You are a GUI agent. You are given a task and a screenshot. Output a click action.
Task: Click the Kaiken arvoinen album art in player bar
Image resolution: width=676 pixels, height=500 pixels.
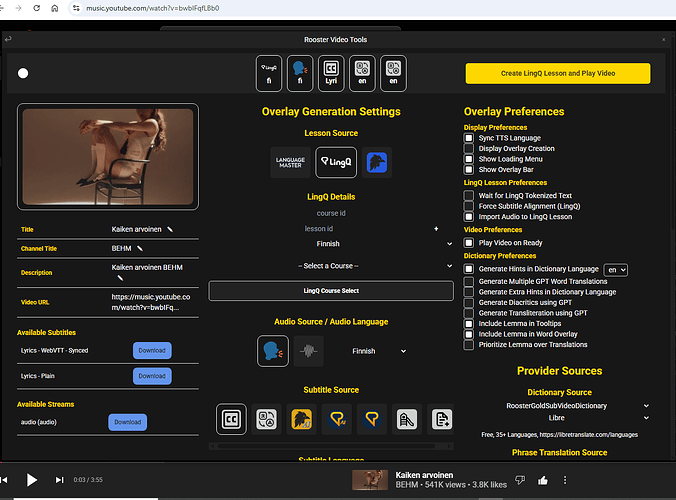pos(370,480)
